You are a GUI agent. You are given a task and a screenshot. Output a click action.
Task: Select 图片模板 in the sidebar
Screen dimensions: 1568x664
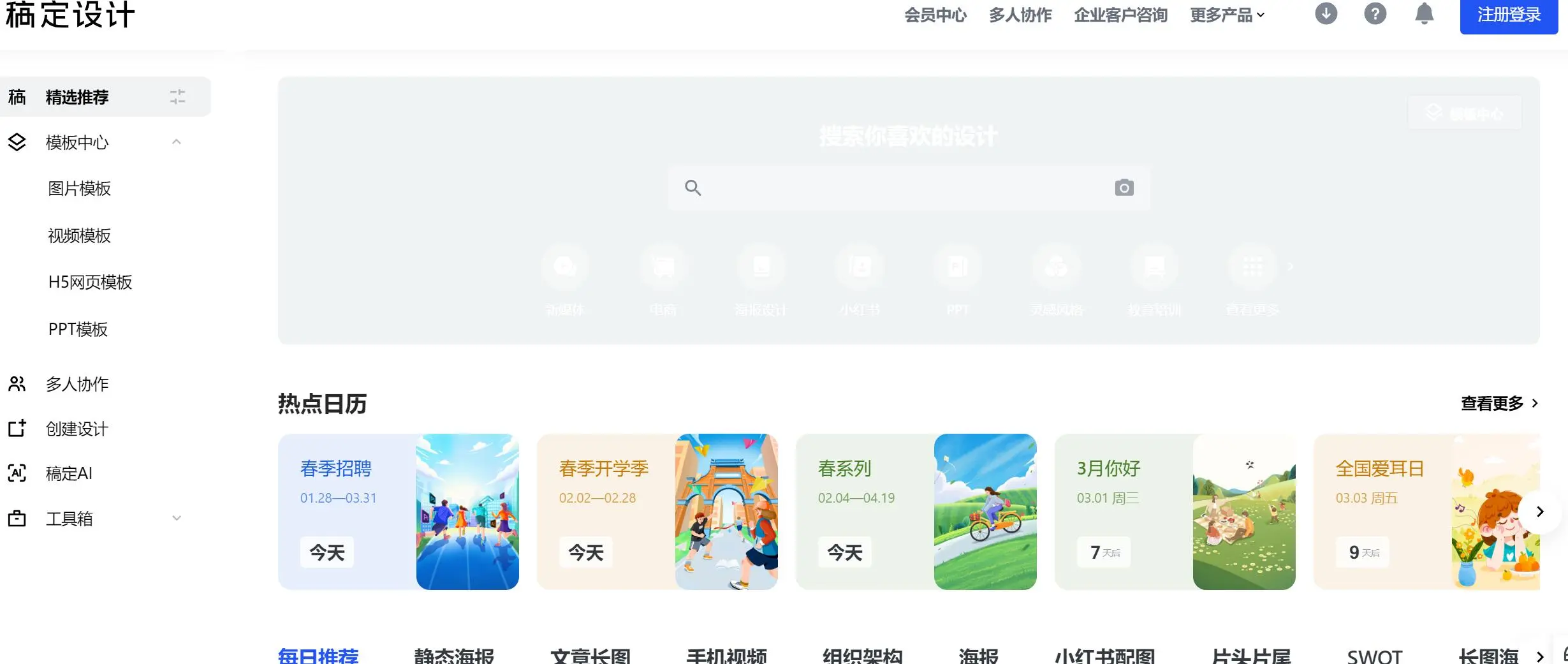(79, 189)
